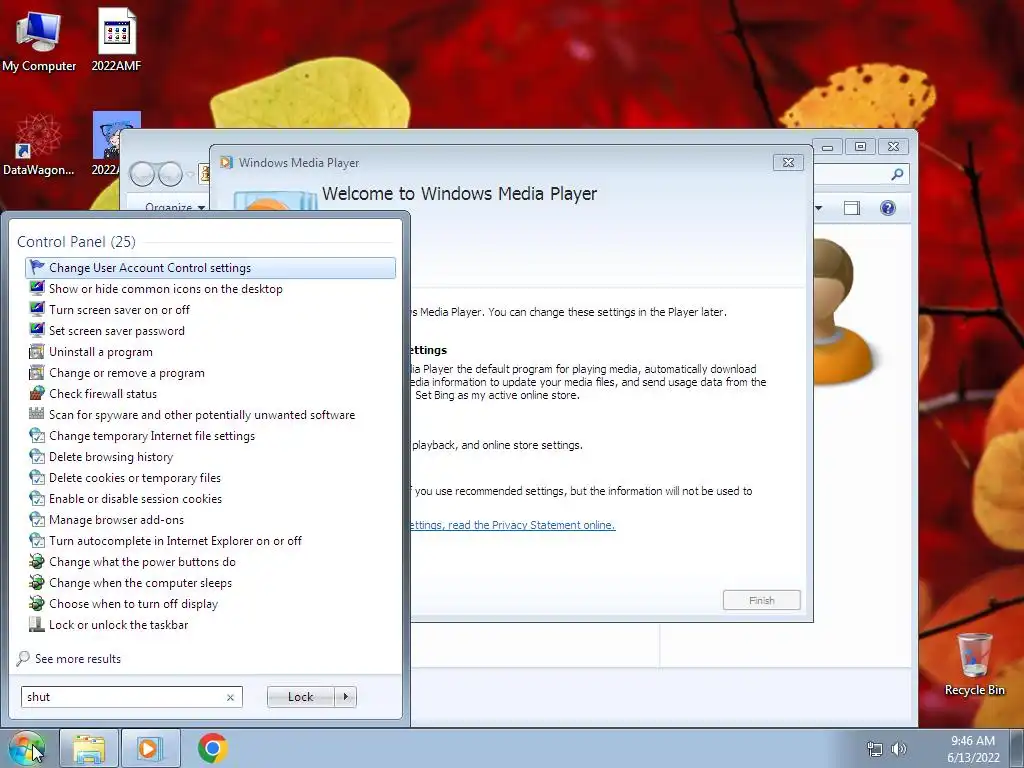This screenshot has height=768, width=1024.
Task: Click the Back button in background window
Action: coord(142,174)
